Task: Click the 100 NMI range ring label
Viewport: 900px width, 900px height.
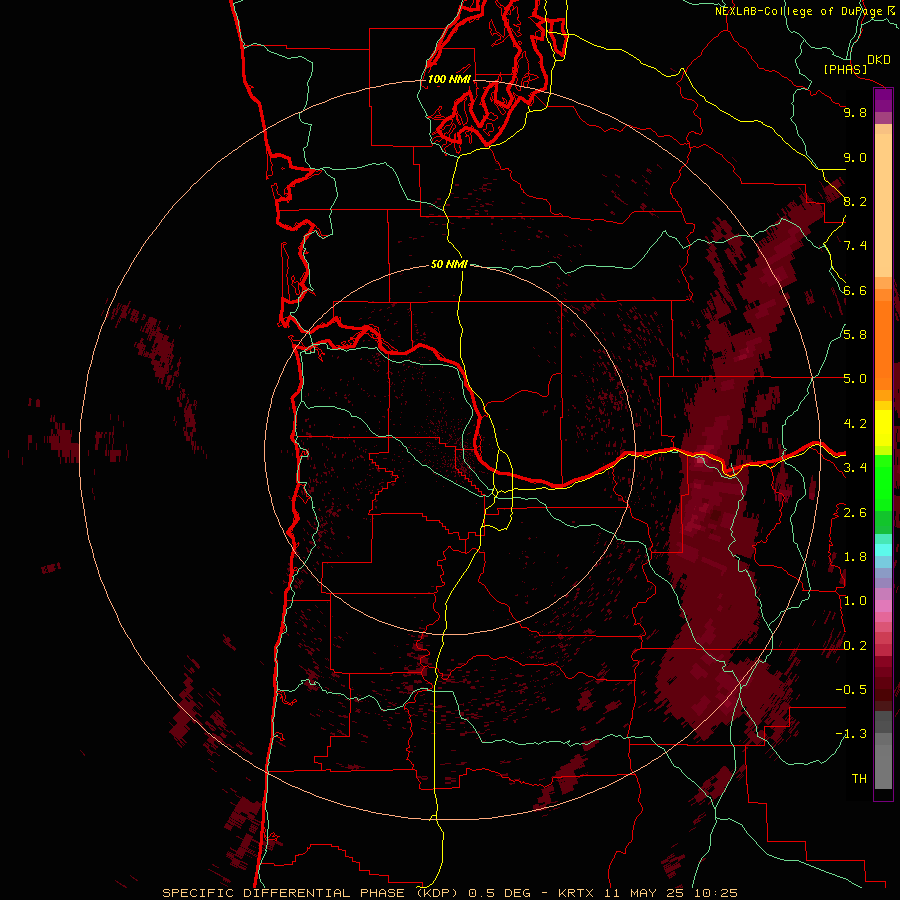Action: (449, 79)
